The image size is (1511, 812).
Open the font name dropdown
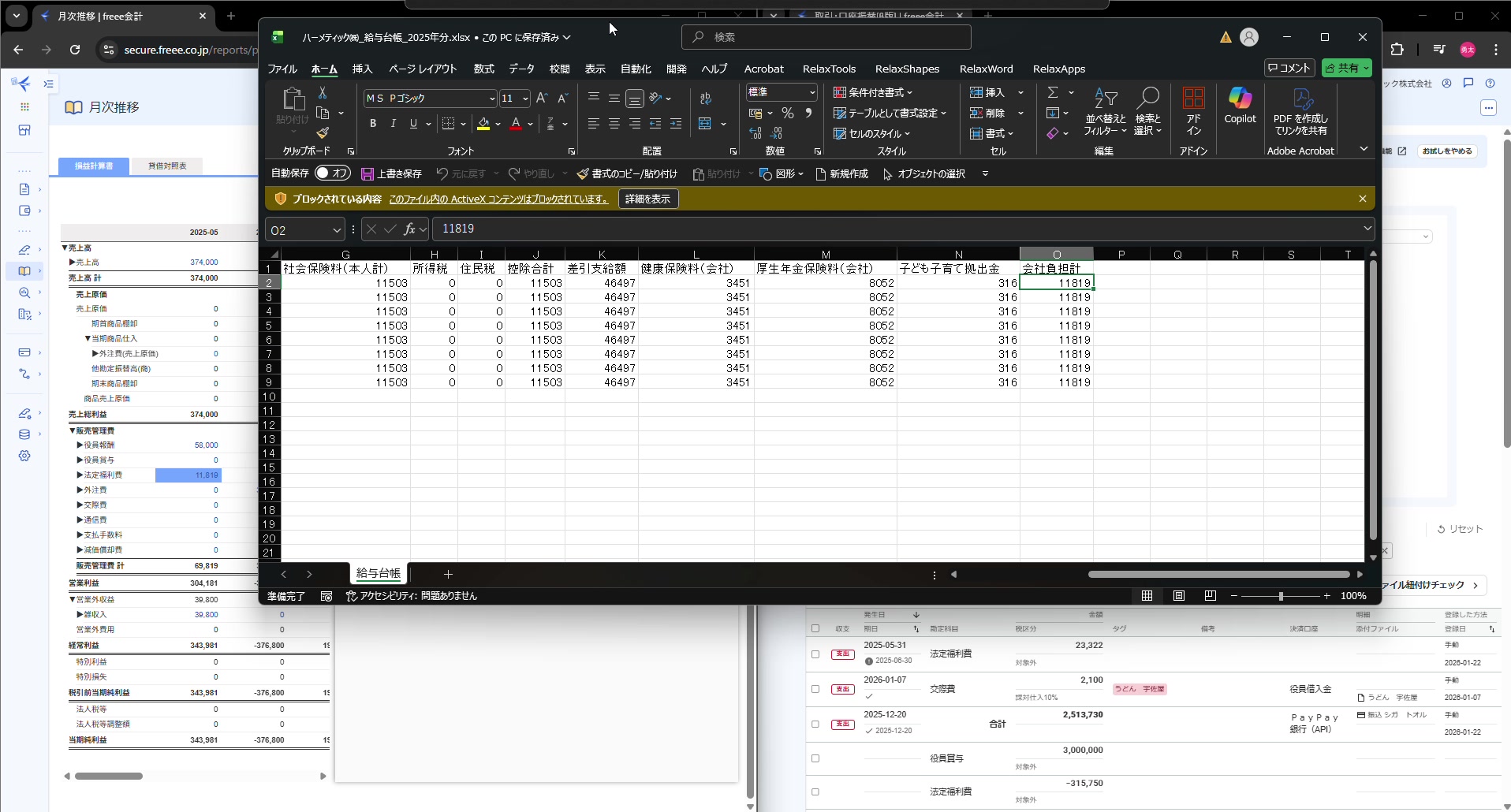tap(492, 99)
